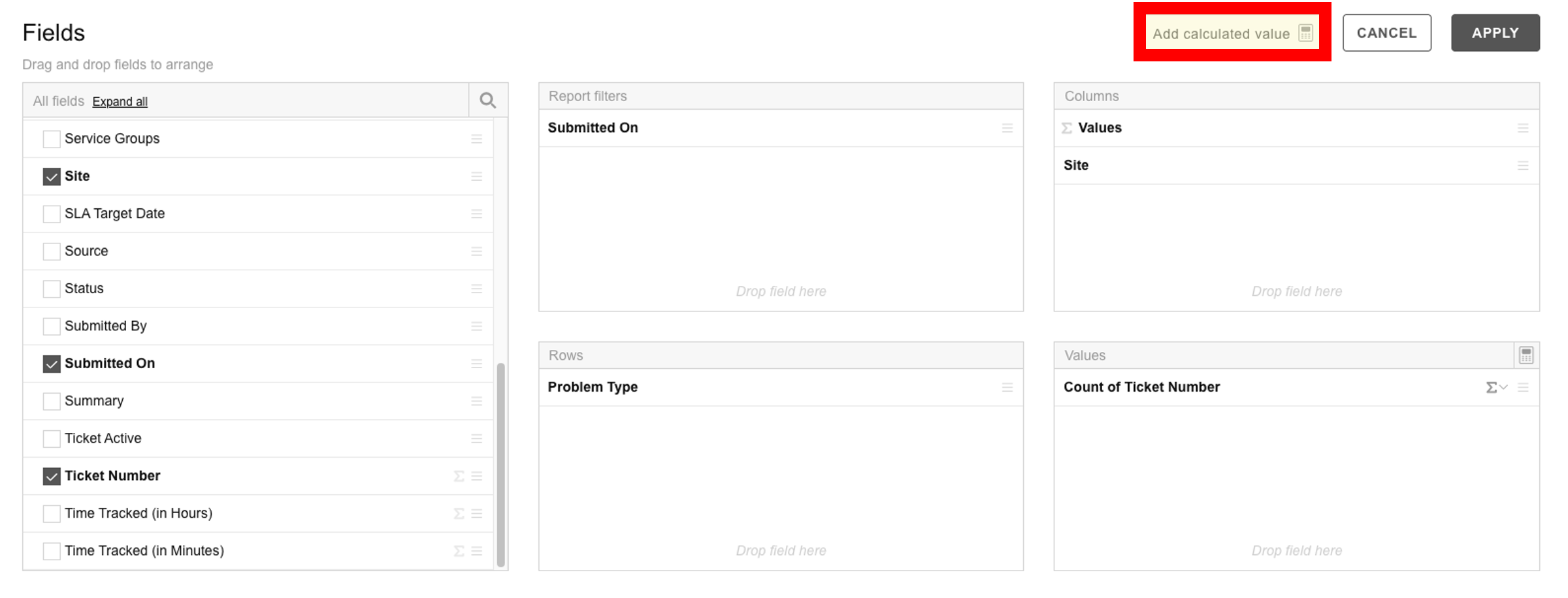Click the sigma icon next to Ticket Number field

click(459, 477)
